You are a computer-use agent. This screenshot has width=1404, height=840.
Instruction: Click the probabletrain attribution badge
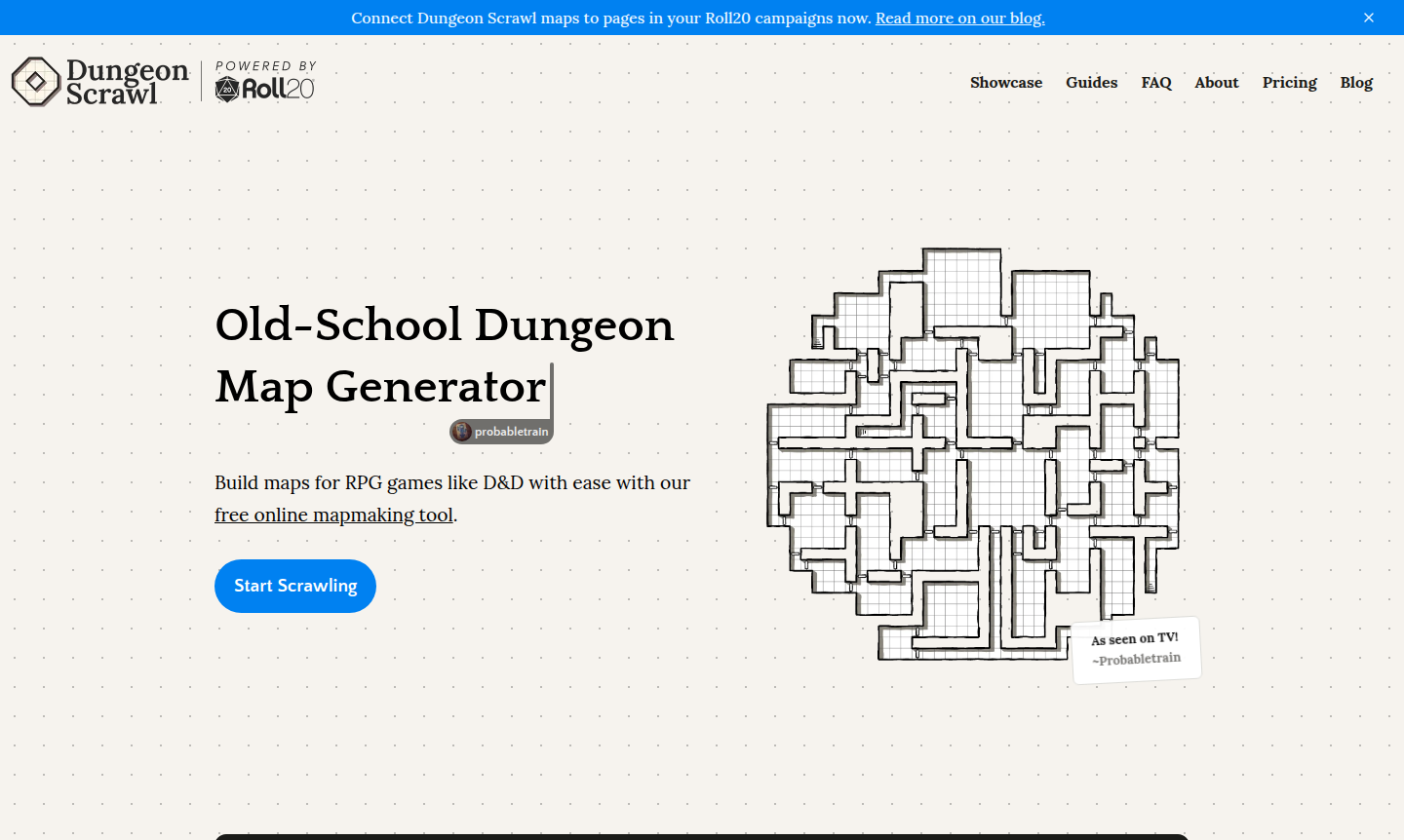coord(500,431)
